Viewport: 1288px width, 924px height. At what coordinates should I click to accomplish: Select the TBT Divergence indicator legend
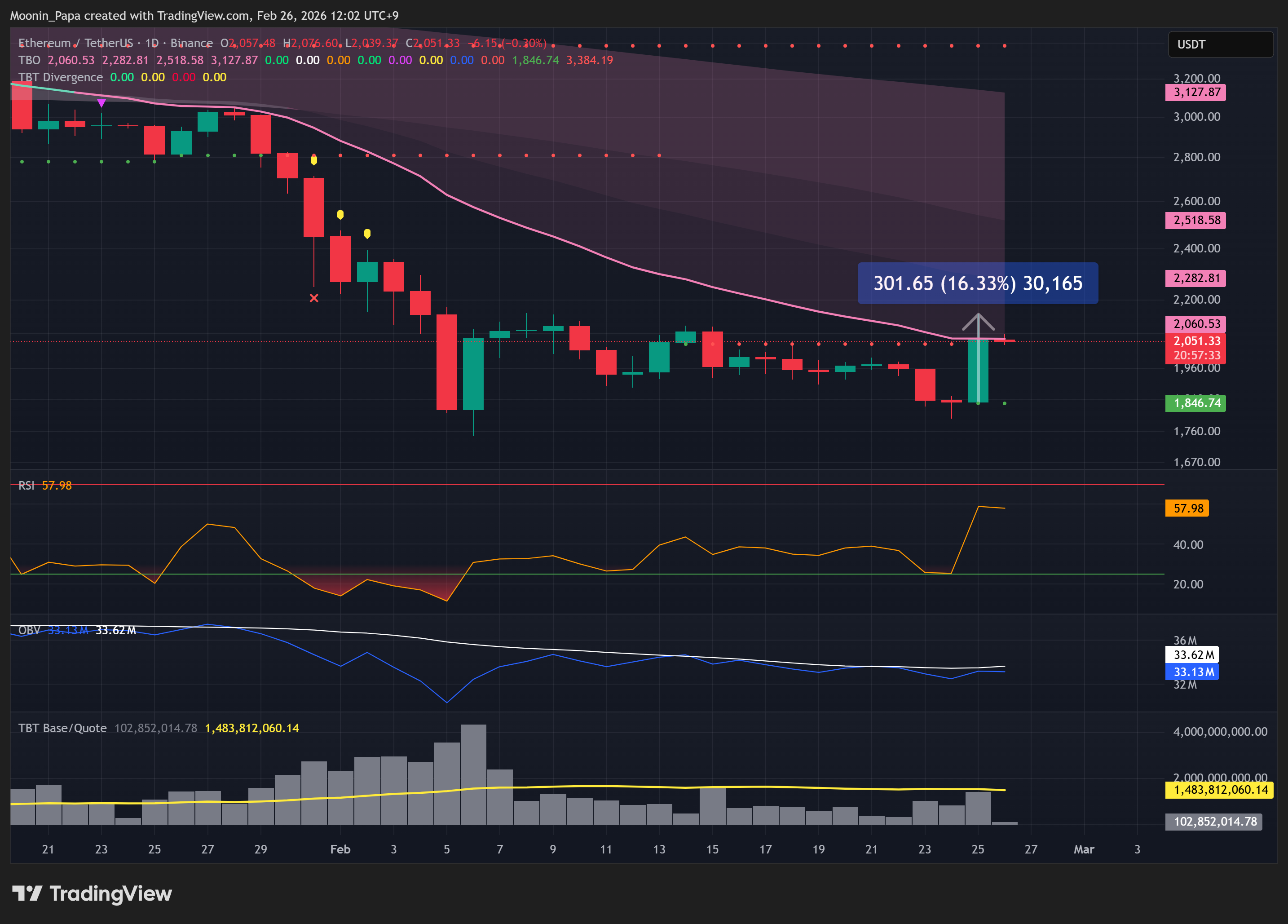click(60, 77)
